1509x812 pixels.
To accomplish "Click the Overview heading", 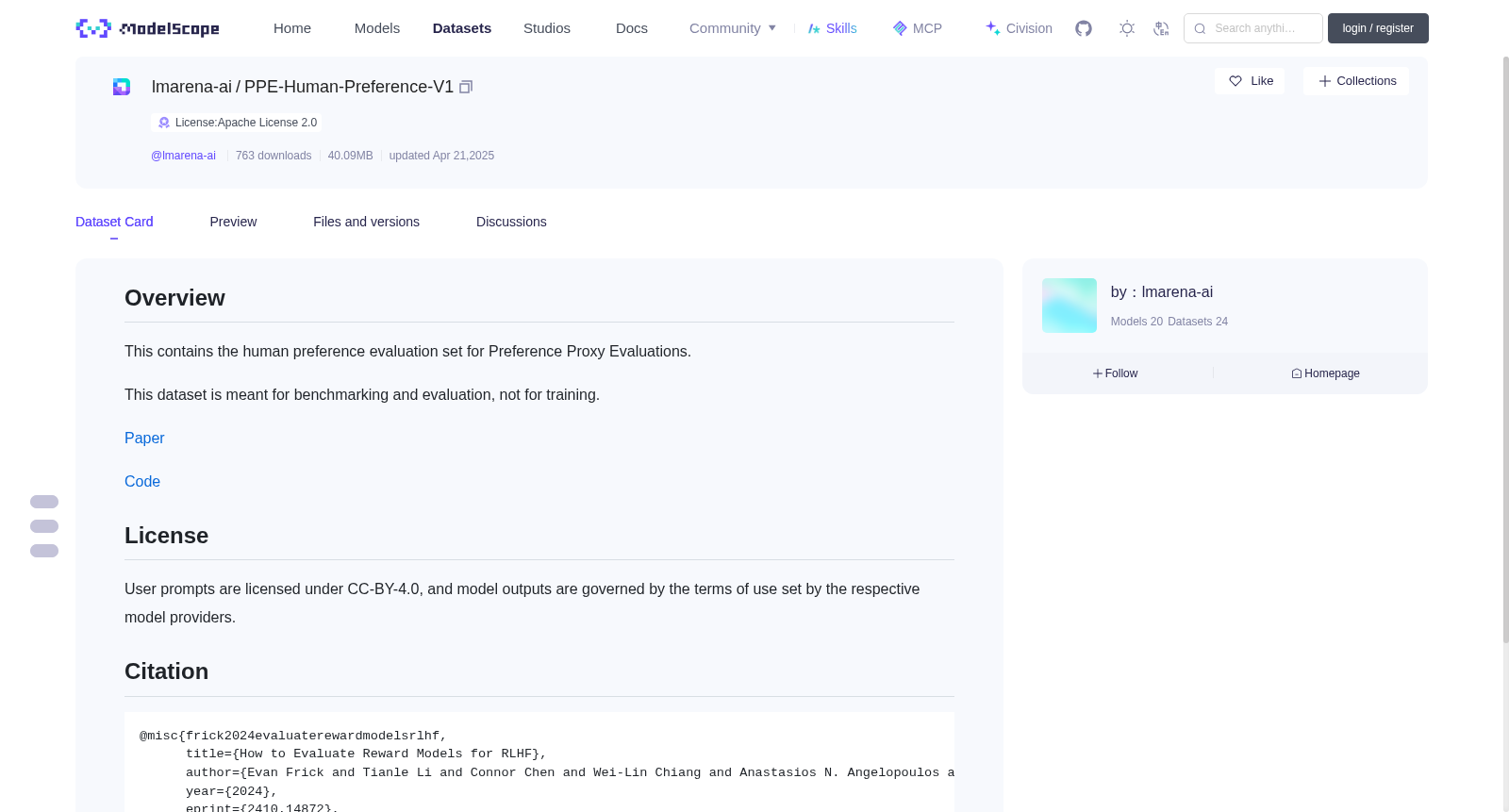I will [x=174, y=298].
